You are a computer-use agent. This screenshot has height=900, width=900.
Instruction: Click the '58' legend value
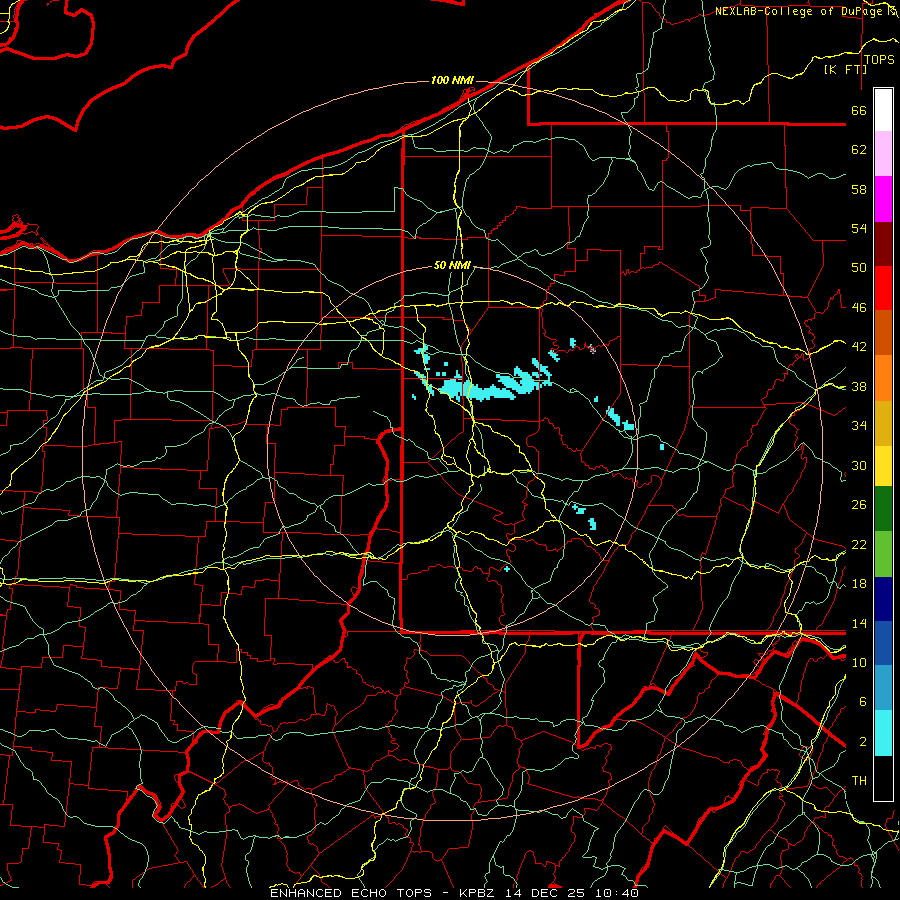[859, 189]
